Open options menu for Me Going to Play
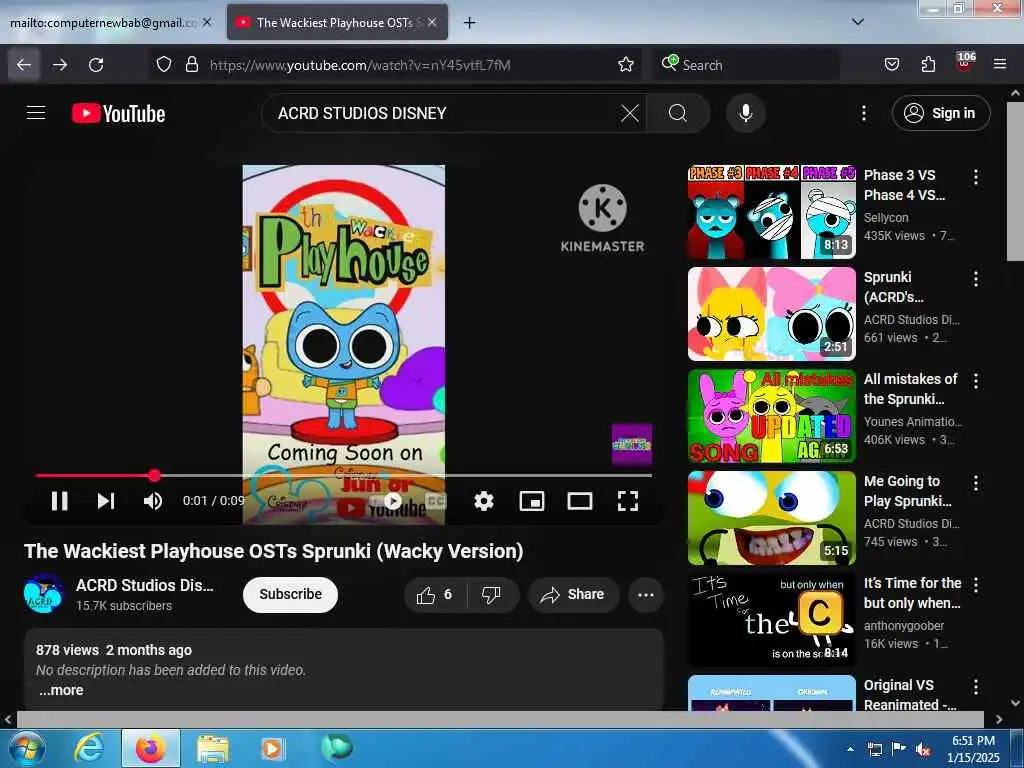1024x768 pixels. pyautogui.click(x=976, y=483)
